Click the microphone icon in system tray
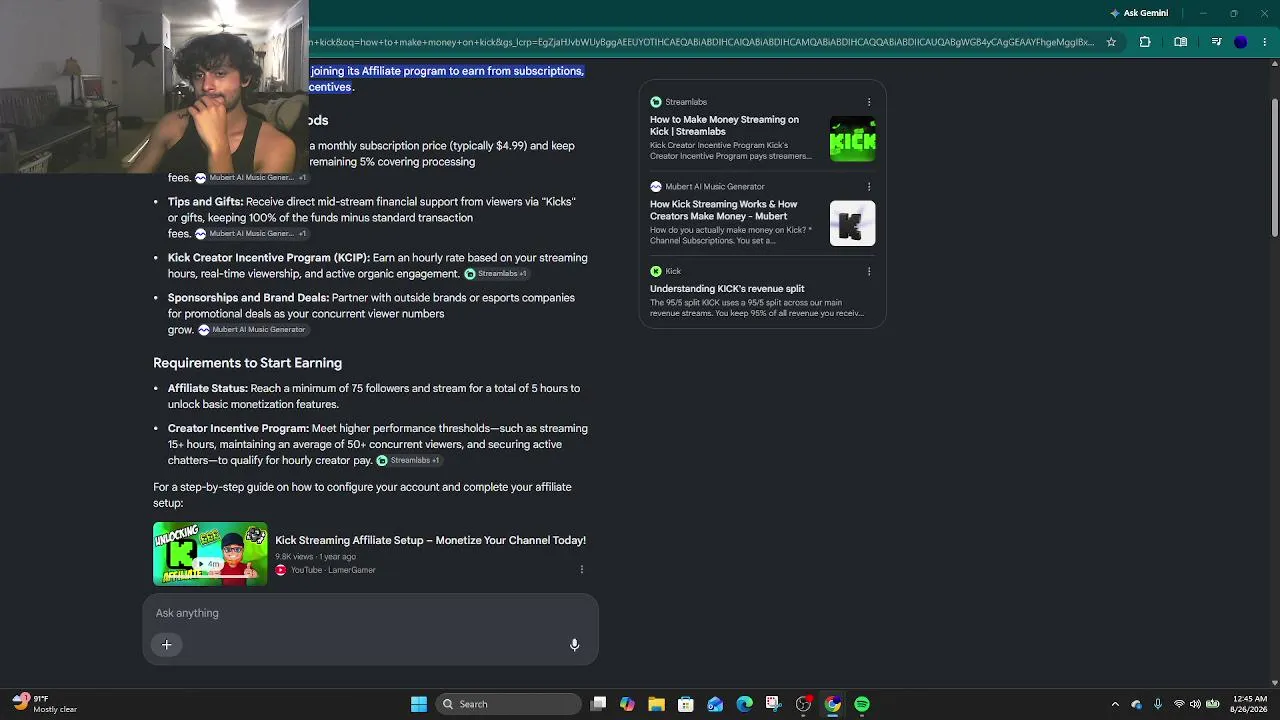1280x720 pixels. 1158,704
